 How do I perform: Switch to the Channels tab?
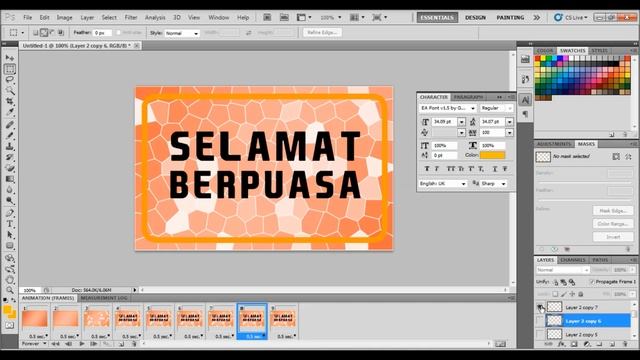pos(573,260)
